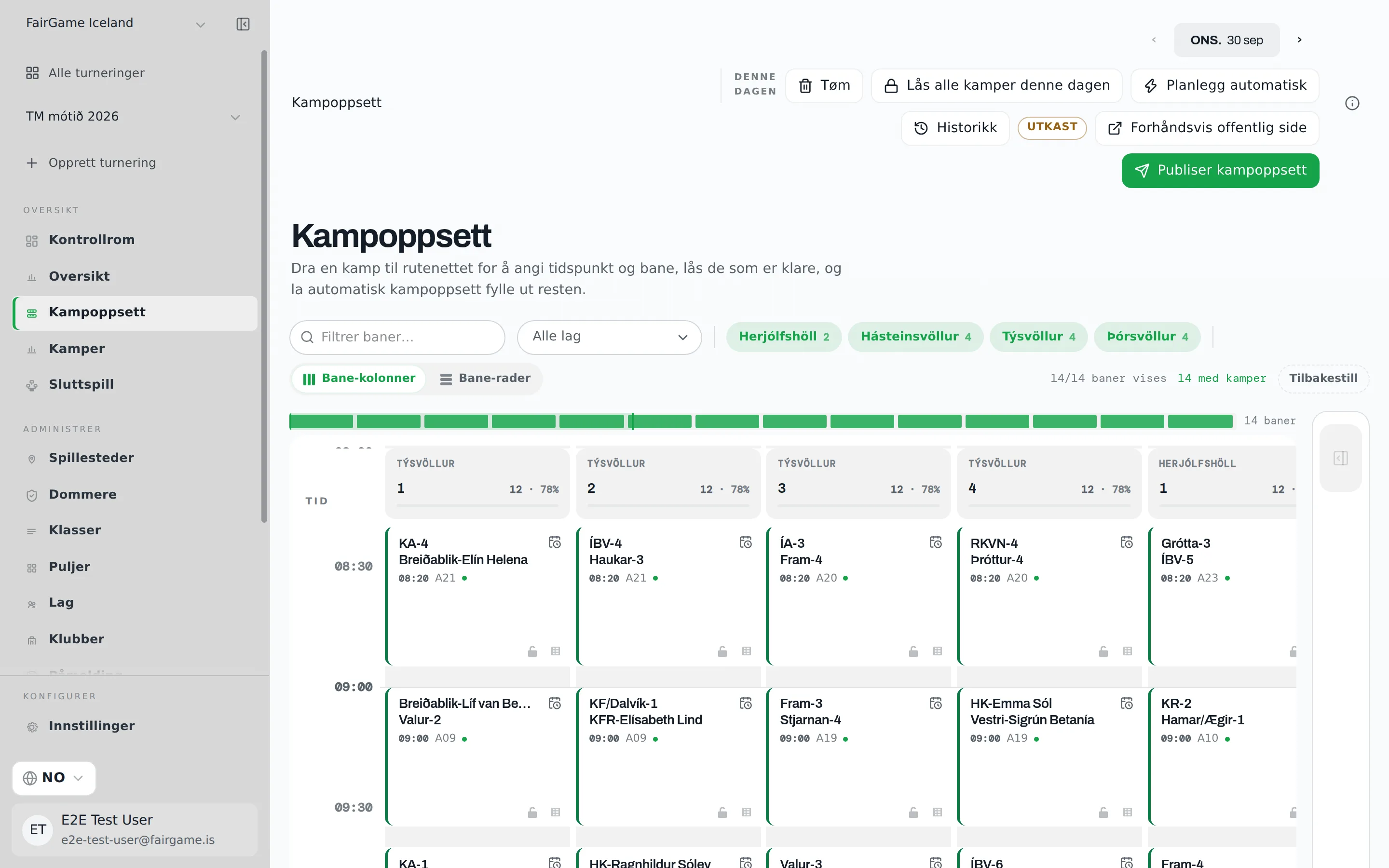Viewport: 1389px width, 868px height.
Task: Click the grid icon on ÍBV-4 Haukar-3 card
Action: point(746,651)
